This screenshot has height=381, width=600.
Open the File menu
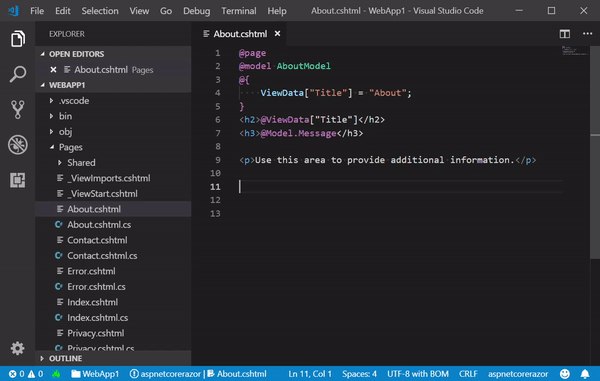37,11
